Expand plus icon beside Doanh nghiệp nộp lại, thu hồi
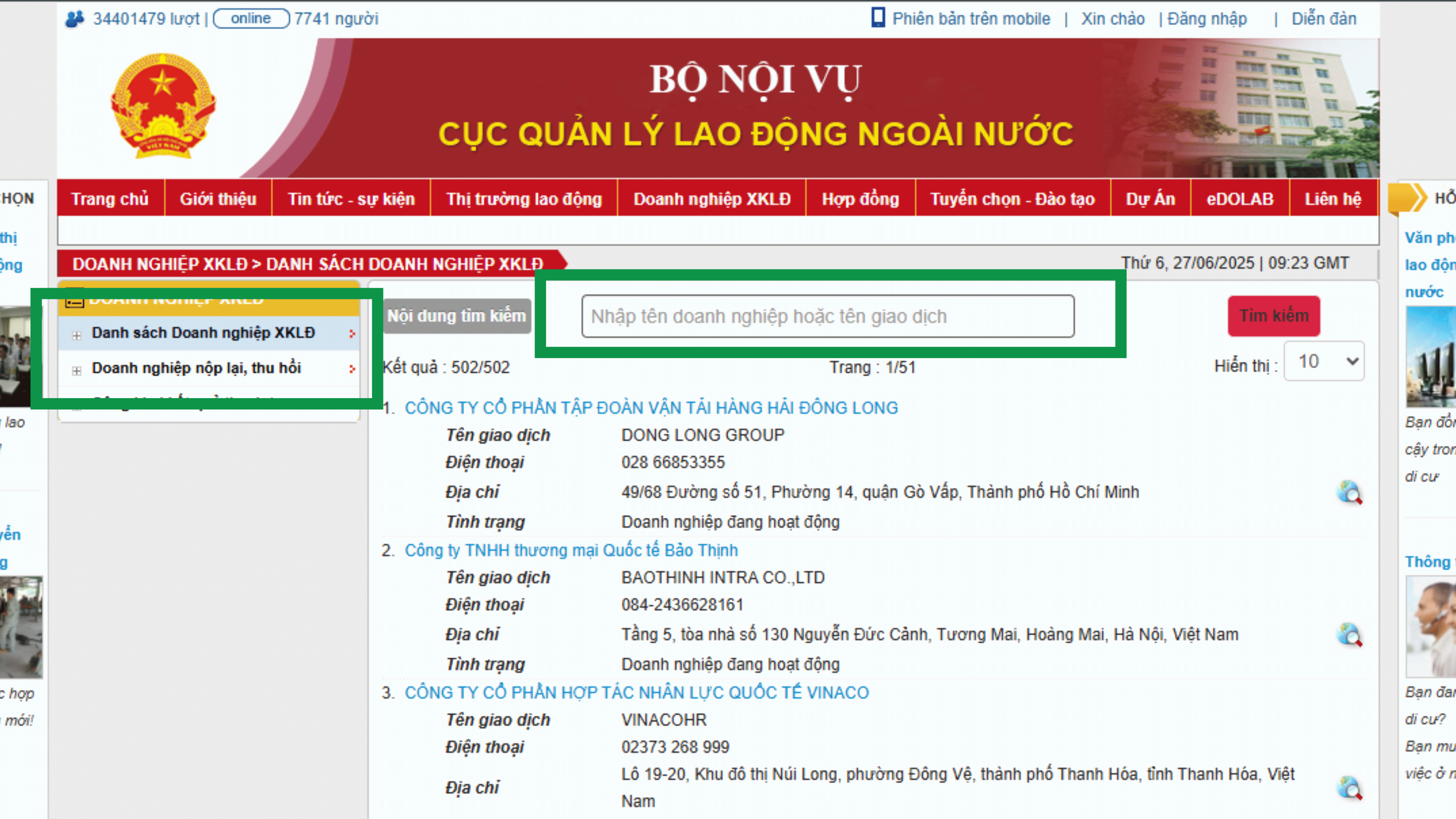Viewport: 1456px width, 819px height. click(x=77, y=371)
